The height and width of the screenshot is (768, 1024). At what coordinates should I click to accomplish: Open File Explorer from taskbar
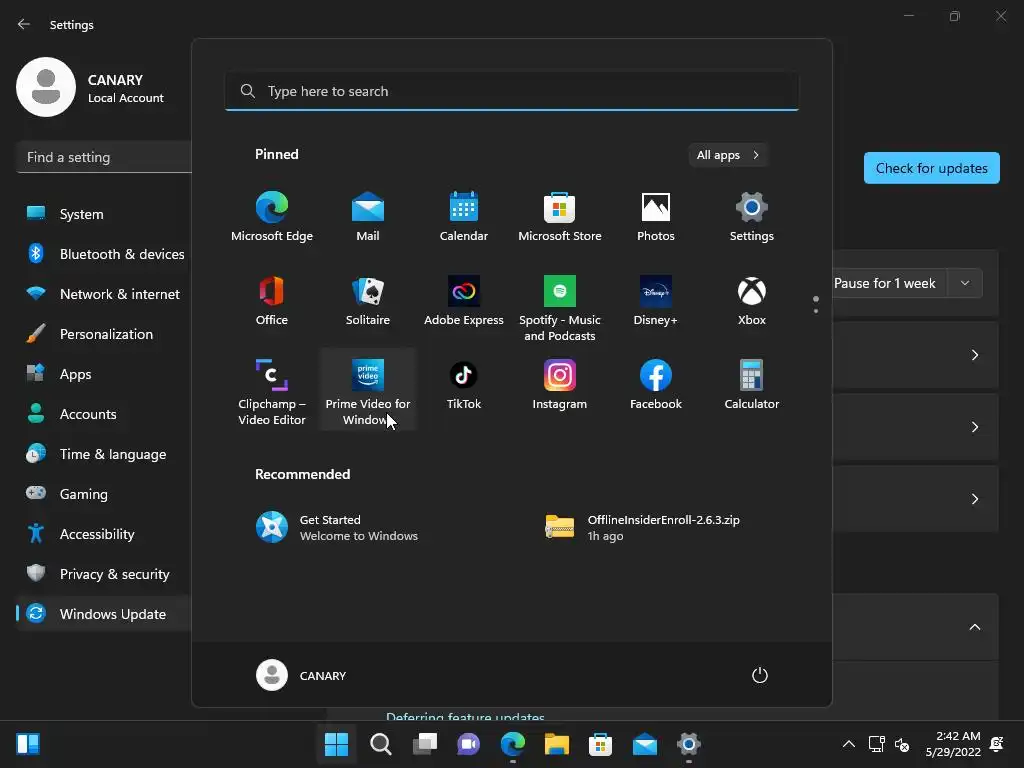pos(557,744)
